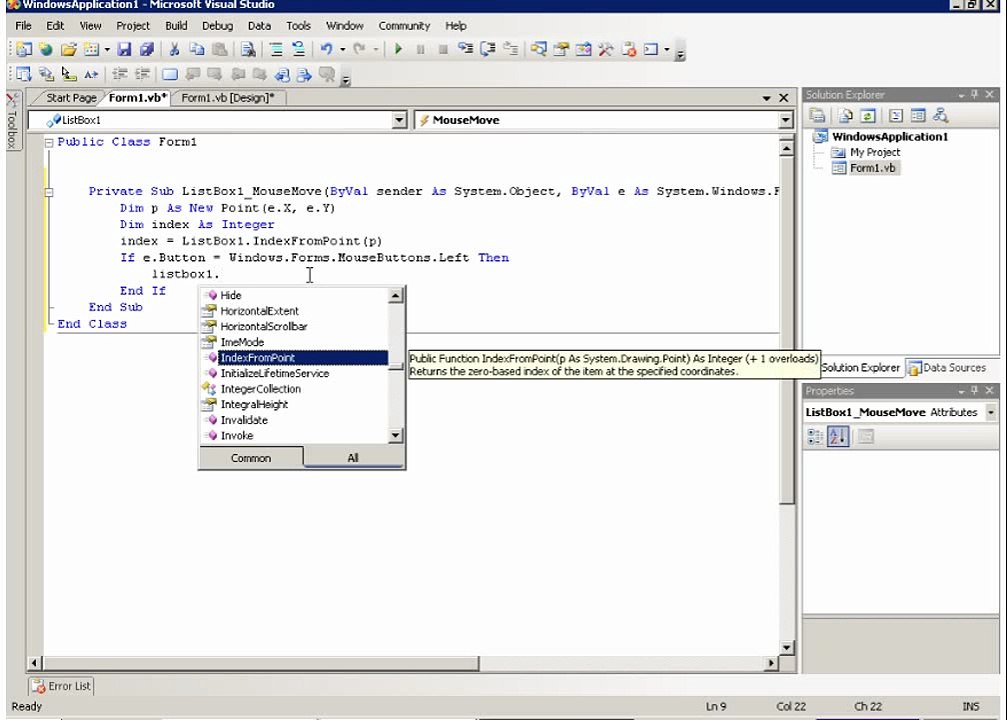Open the active files dropdown arrow
This screenshot has height=720, width=1007.
[766, 98]
